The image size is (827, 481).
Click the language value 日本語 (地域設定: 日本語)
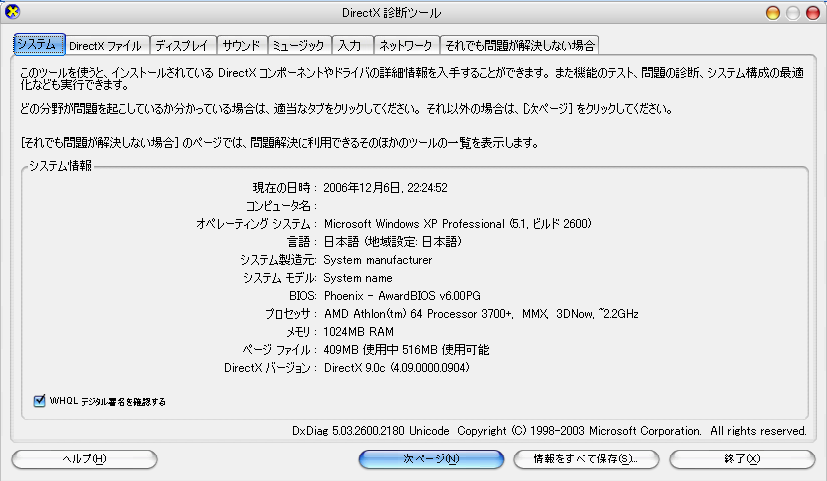coord(392,242)
